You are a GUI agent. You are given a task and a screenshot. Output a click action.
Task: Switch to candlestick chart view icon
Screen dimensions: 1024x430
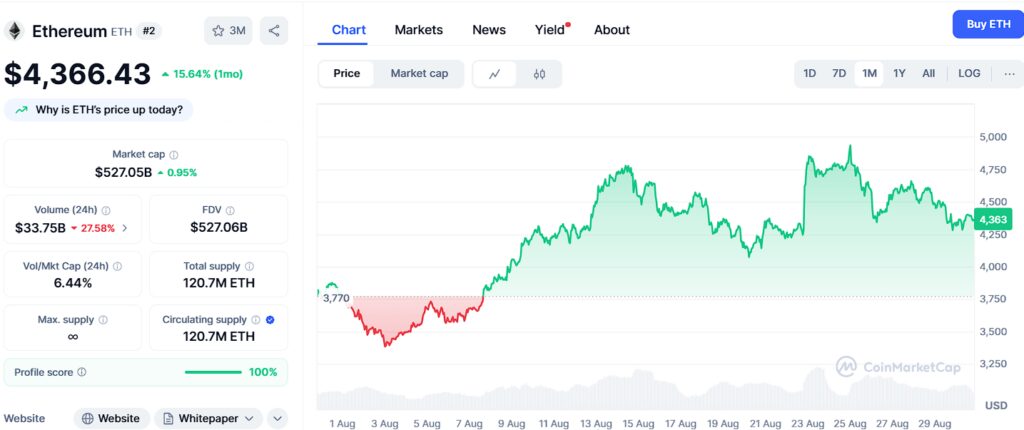tap(539, 74)
